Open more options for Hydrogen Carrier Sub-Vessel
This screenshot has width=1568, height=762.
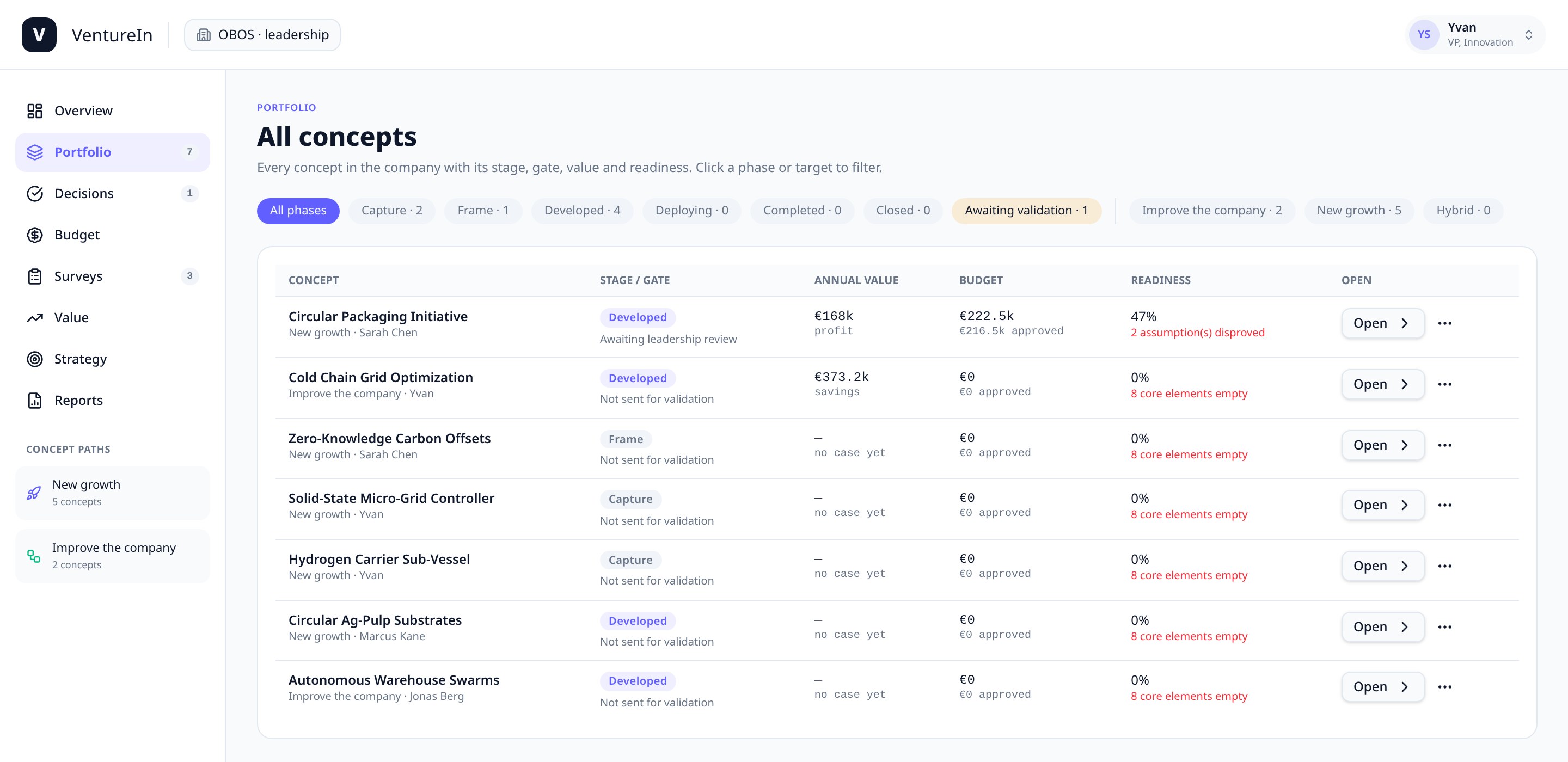coord(1444,566)
